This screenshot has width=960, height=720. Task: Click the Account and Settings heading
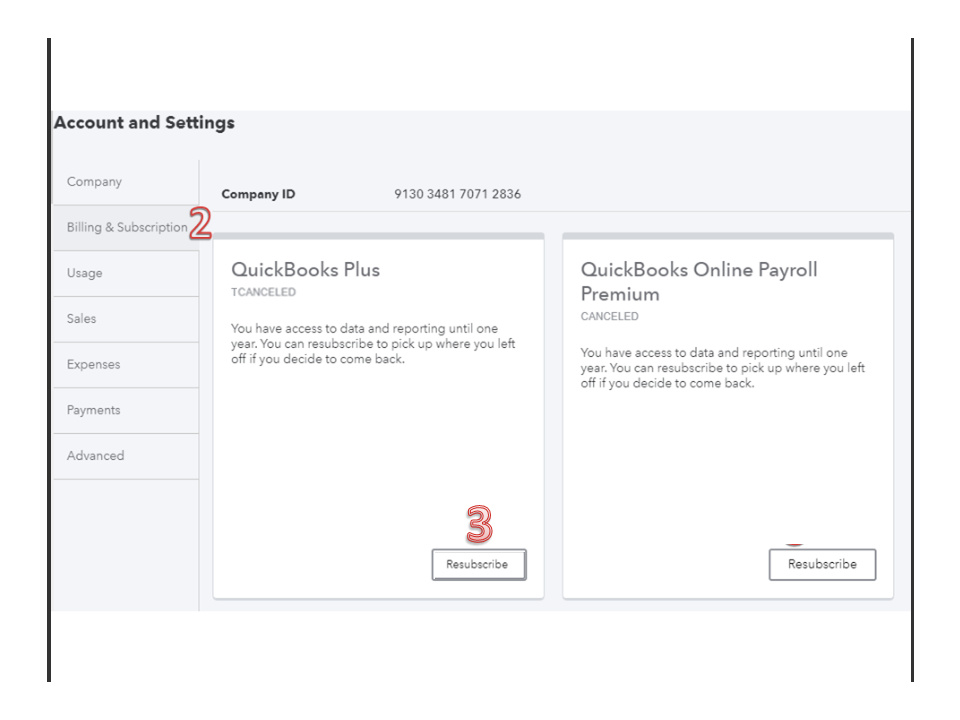(144, 123)
